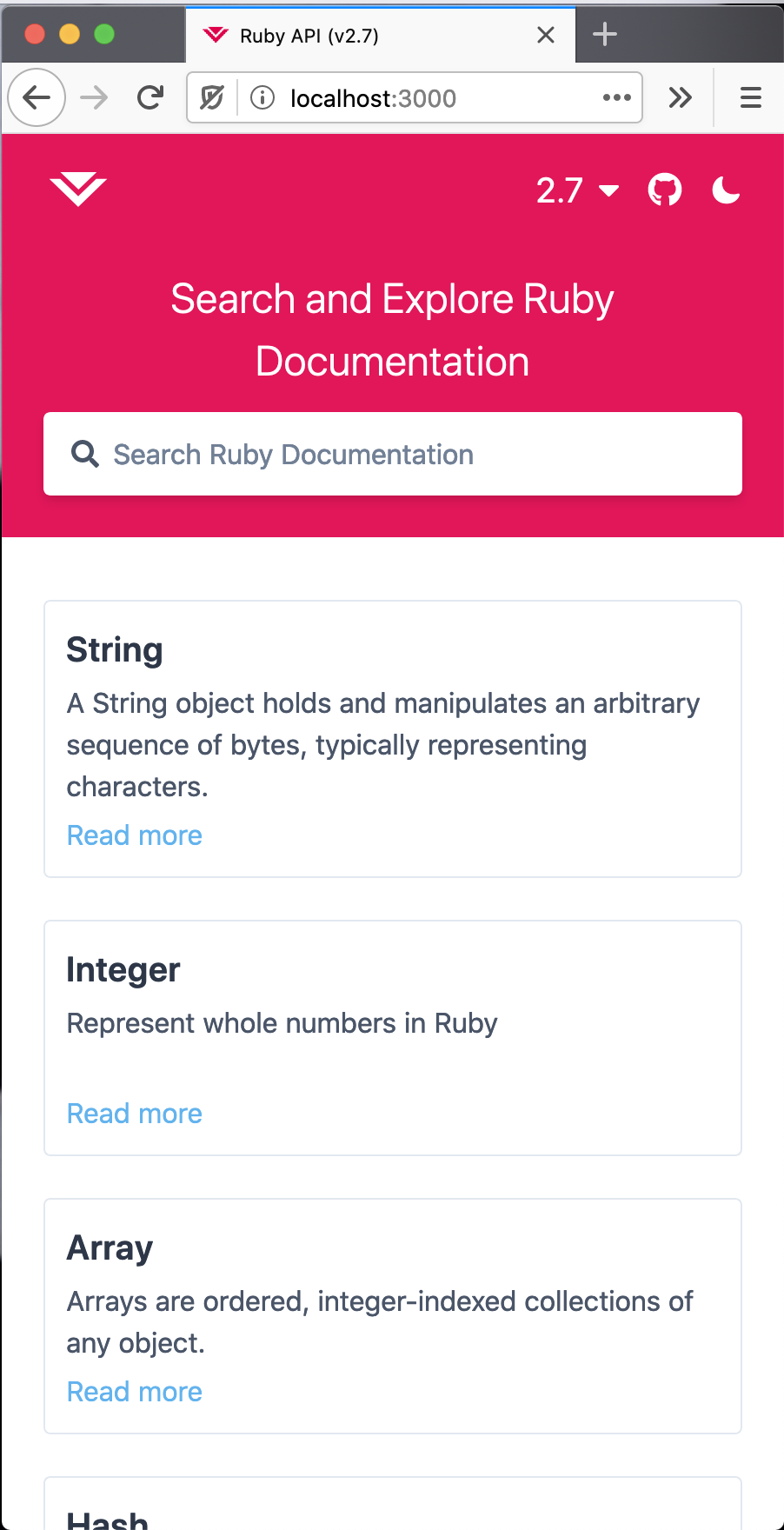Click the Ruby API logo in header
This screenshot has width=784, height=1530.
tap(78, 190)
